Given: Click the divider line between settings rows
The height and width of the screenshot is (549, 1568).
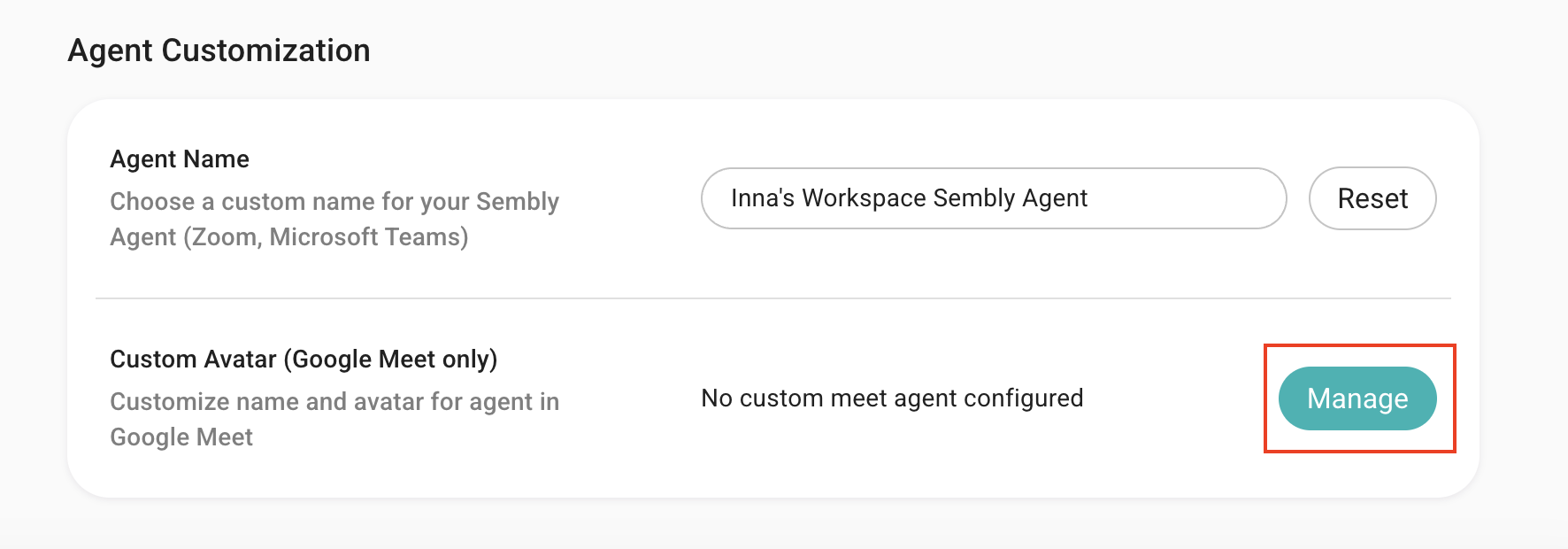Looking at the screenshot, I should [772, 298].
